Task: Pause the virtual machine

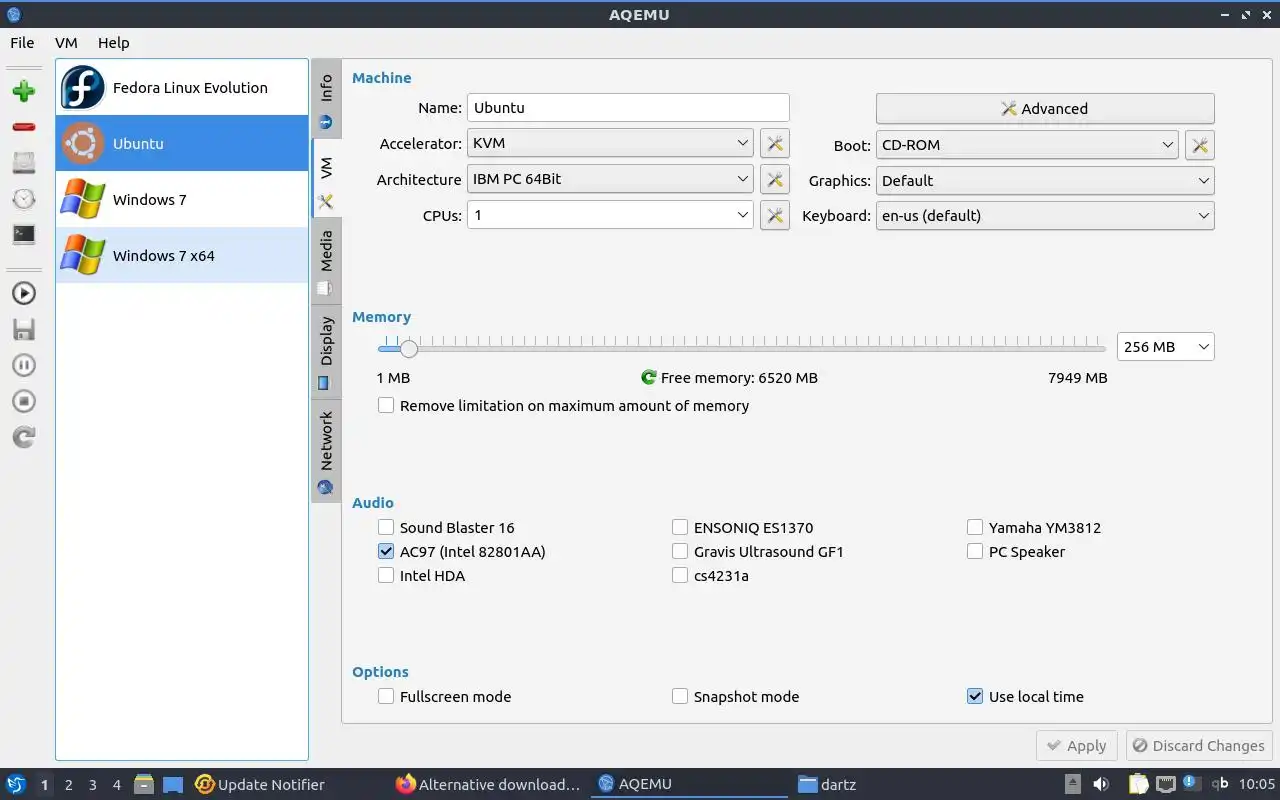Action: (x=24, y=365)
